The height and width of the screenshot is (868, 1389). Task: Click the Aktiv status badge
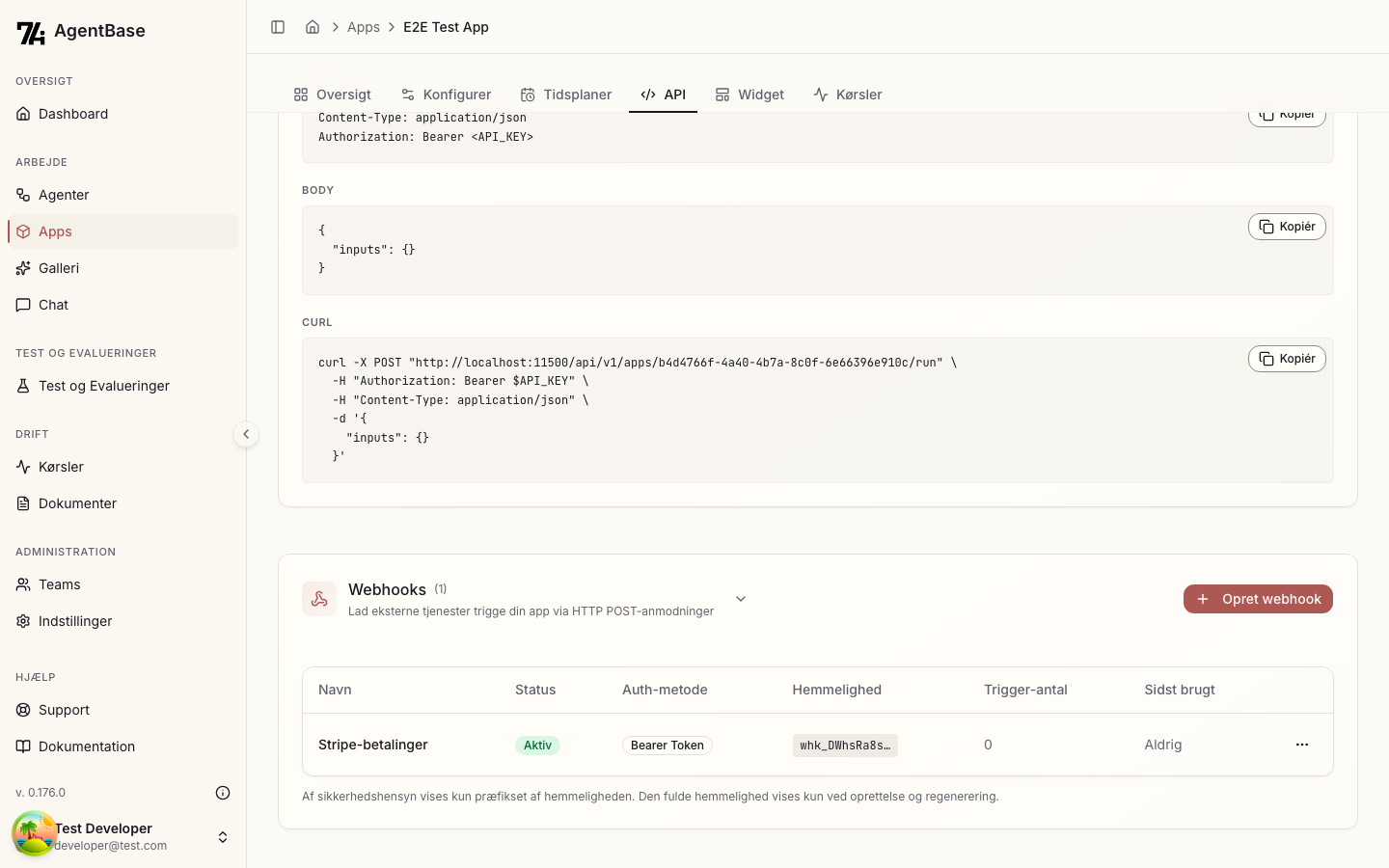pos(537,746)
